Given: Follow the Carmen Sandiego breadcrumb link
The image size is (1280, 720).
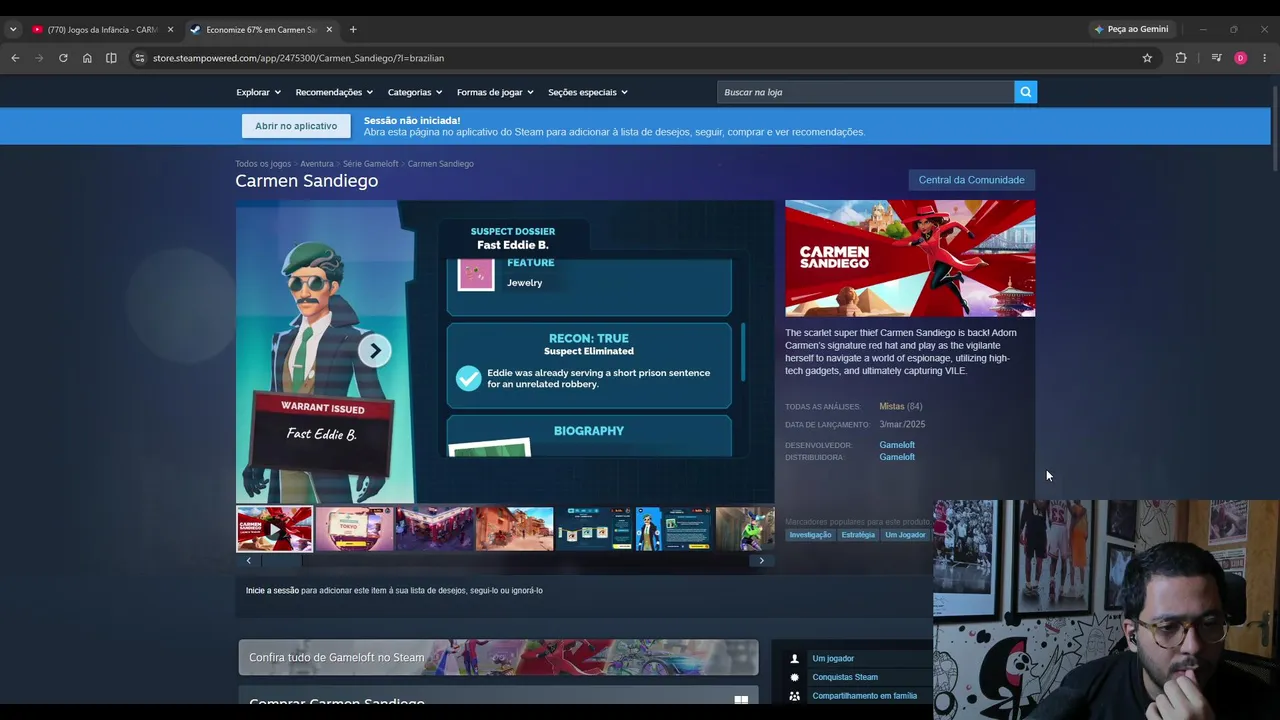Looking at the screenshot, I should [x=441, y=164].
